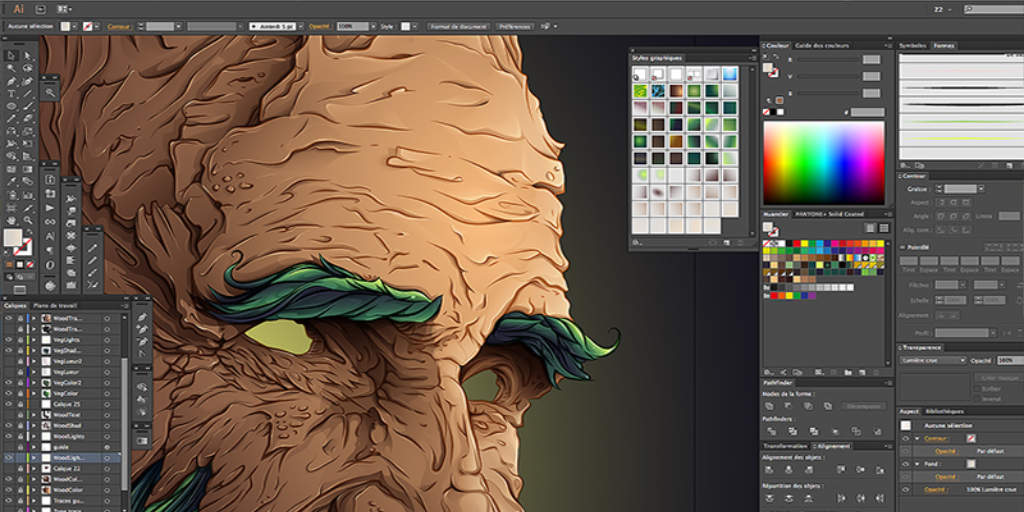The width and height of the screenshot is (1024, 512).
Task: Hide the VegLights layer
Action: tap(8, 339)
